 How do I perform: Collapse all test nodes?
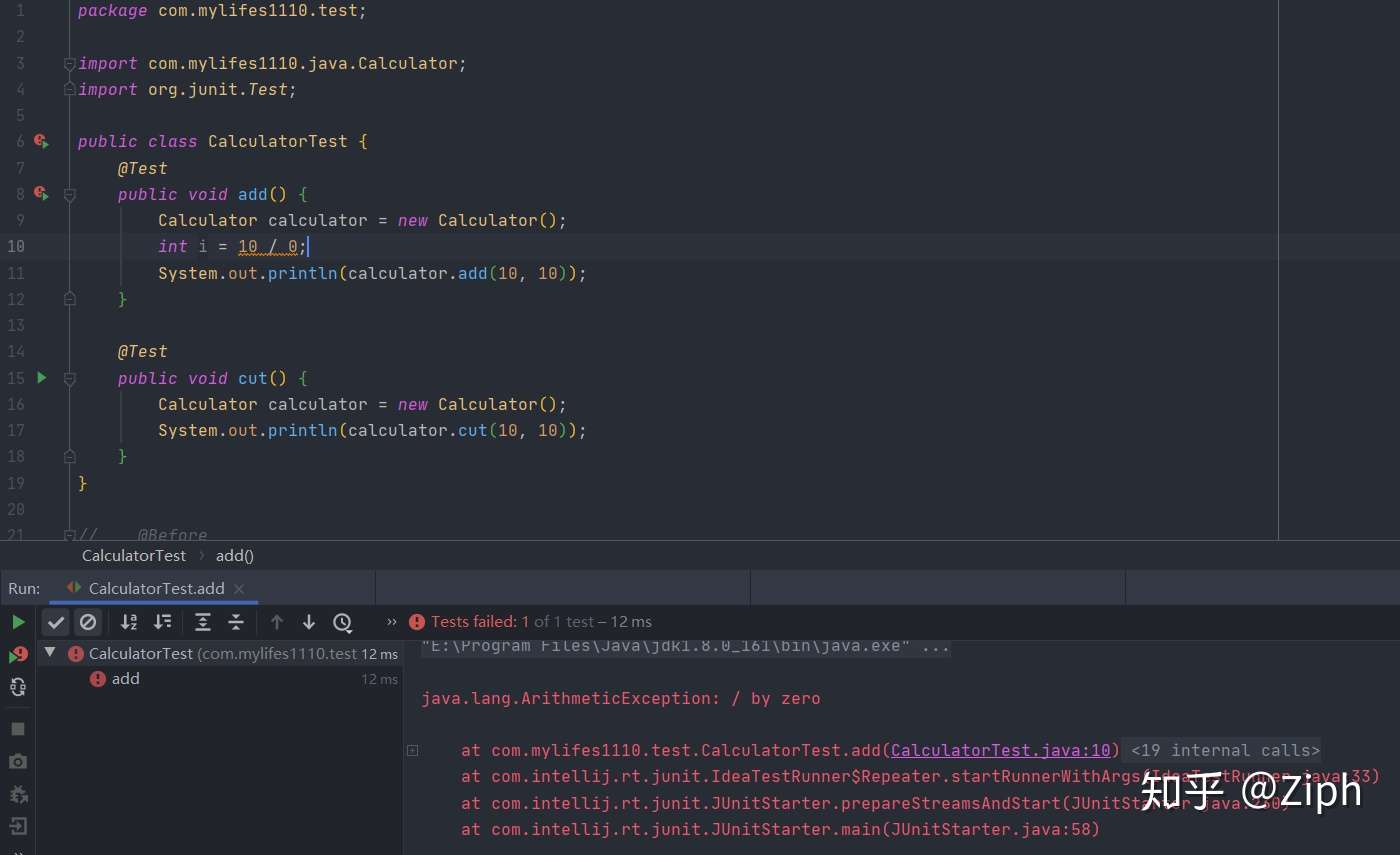(x=236, y=622)
